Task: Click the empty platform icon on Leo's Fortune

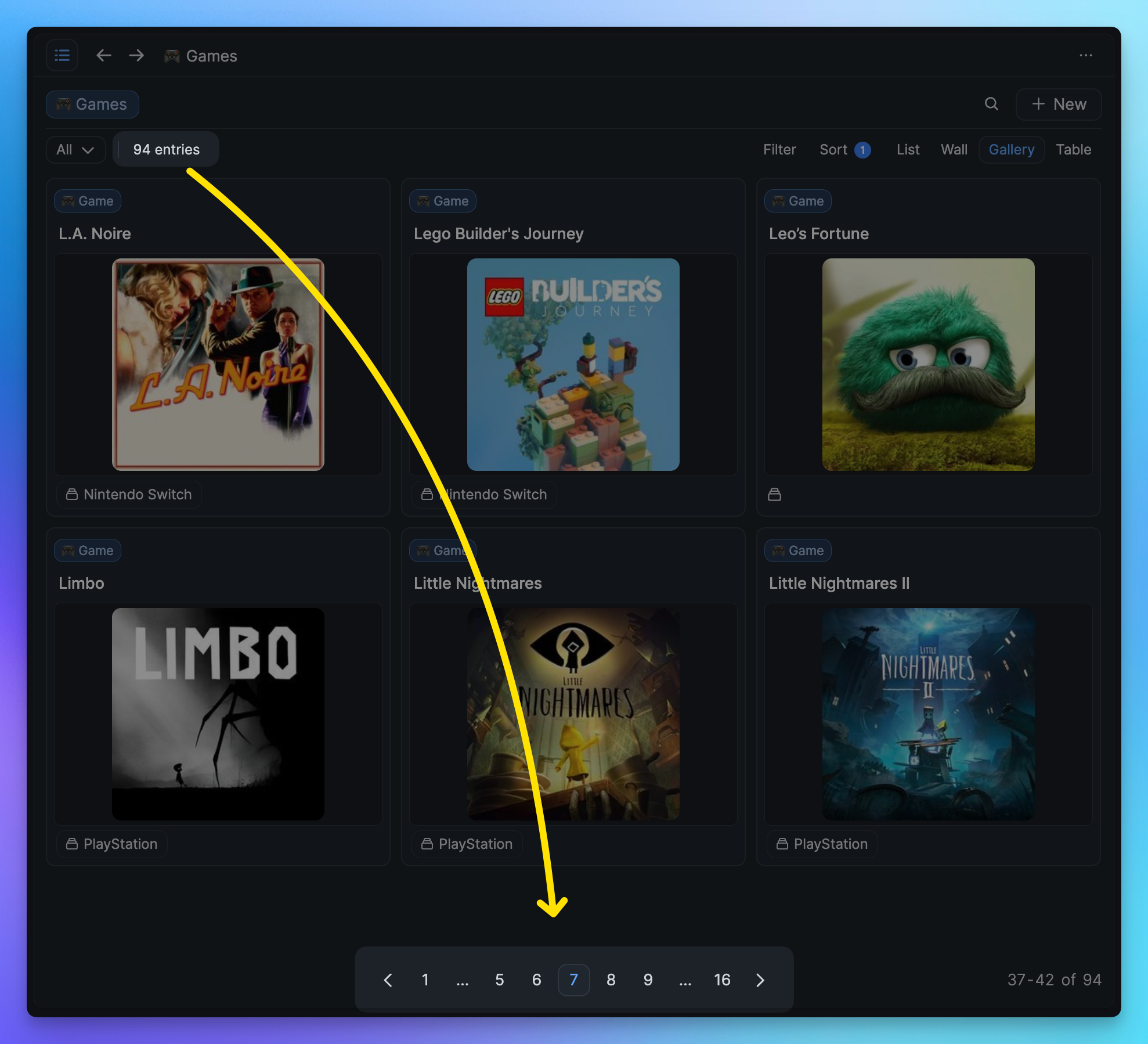Action: click(x=774, y=495)
